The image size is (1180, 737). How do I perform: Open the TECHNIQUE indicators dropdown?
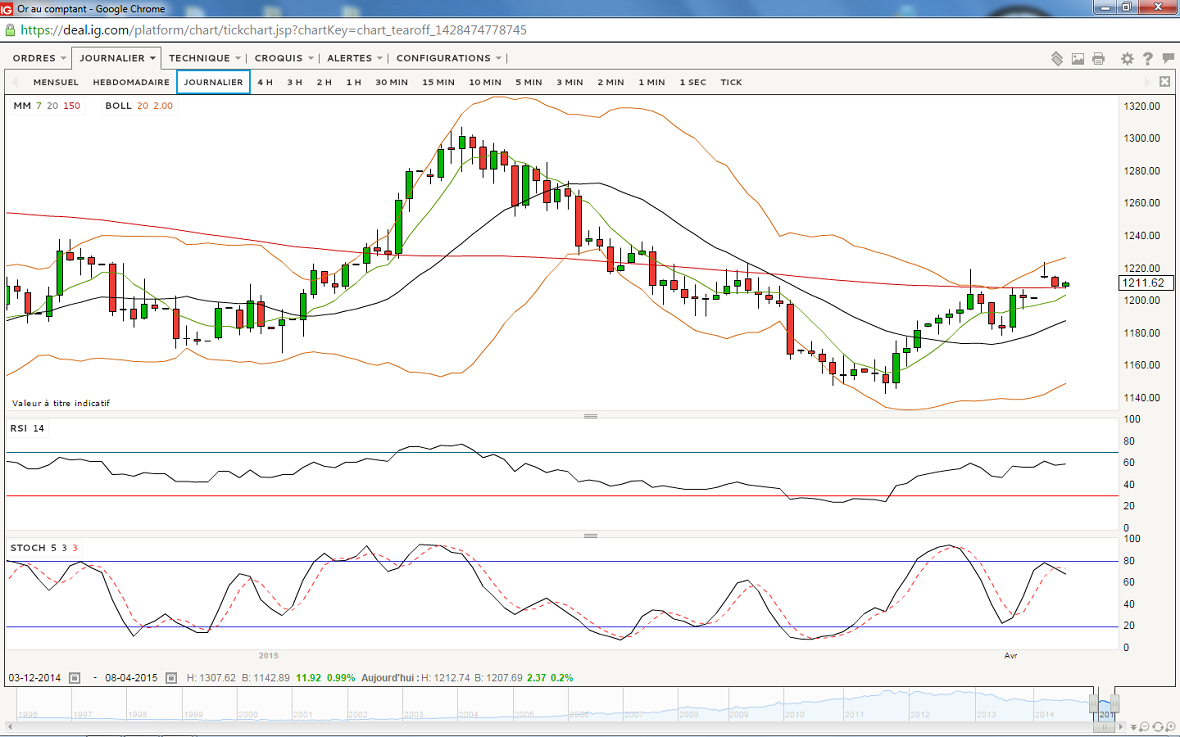pyautogui.click(x=204, y=58)
